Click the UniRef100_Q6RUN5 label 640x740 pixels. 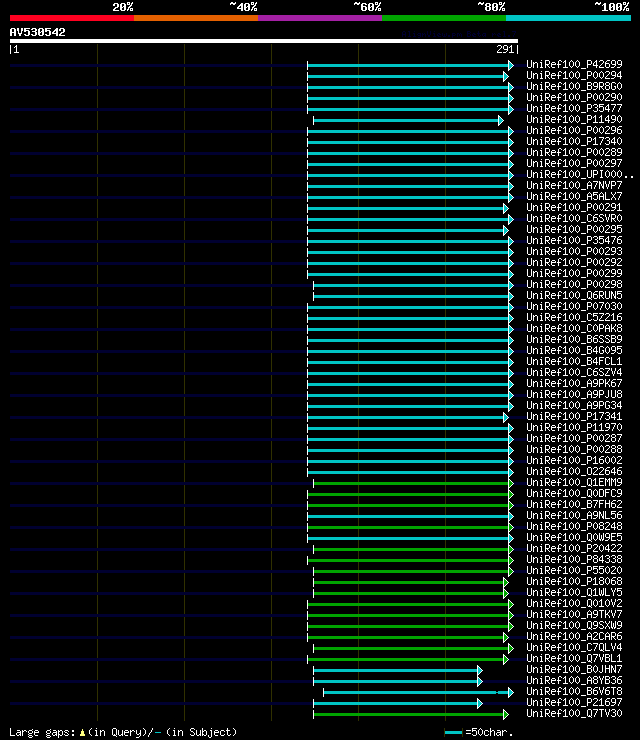click(574, 295)
